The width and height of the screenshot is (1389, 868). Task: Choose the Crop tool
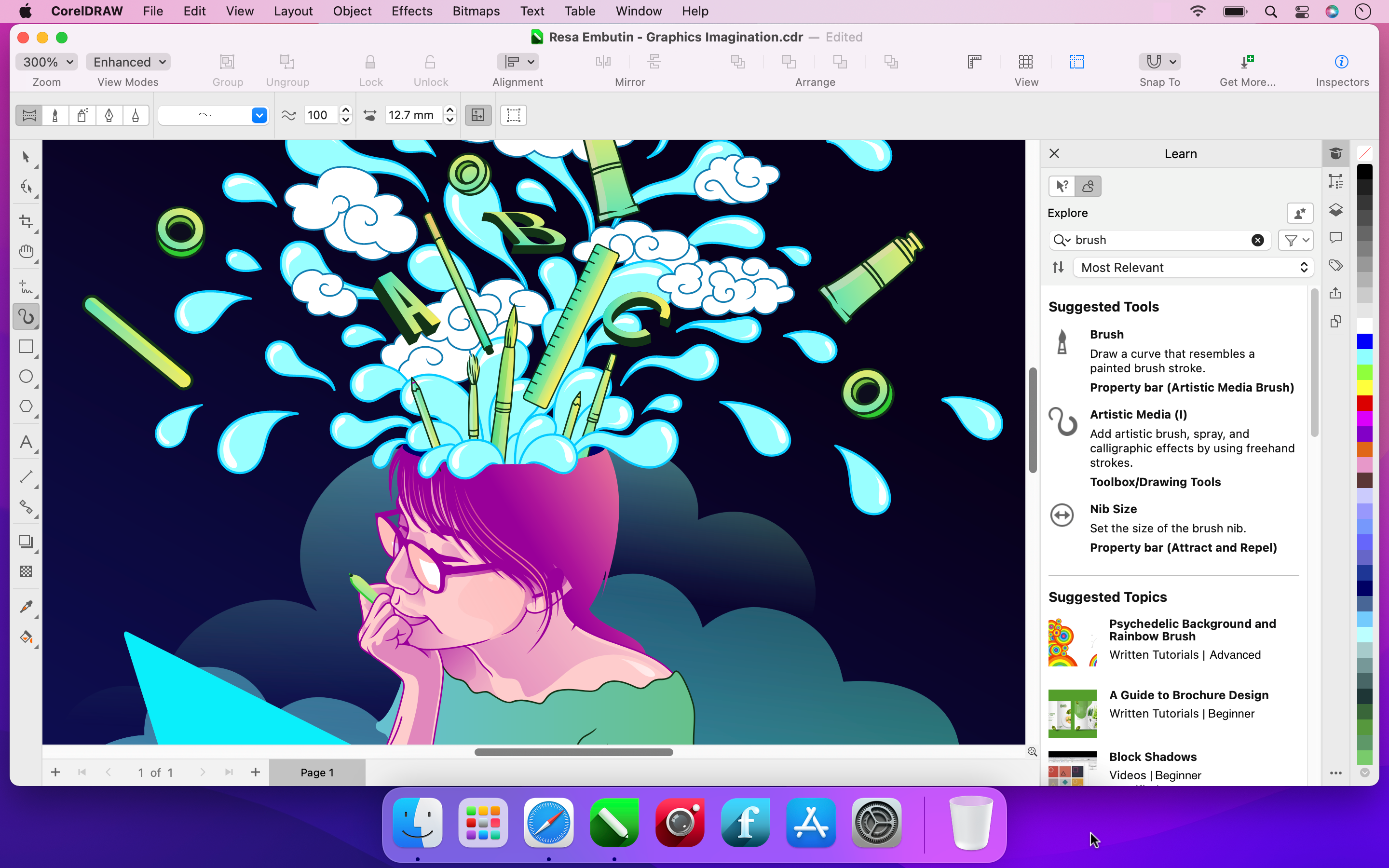(x=27, y=221)
